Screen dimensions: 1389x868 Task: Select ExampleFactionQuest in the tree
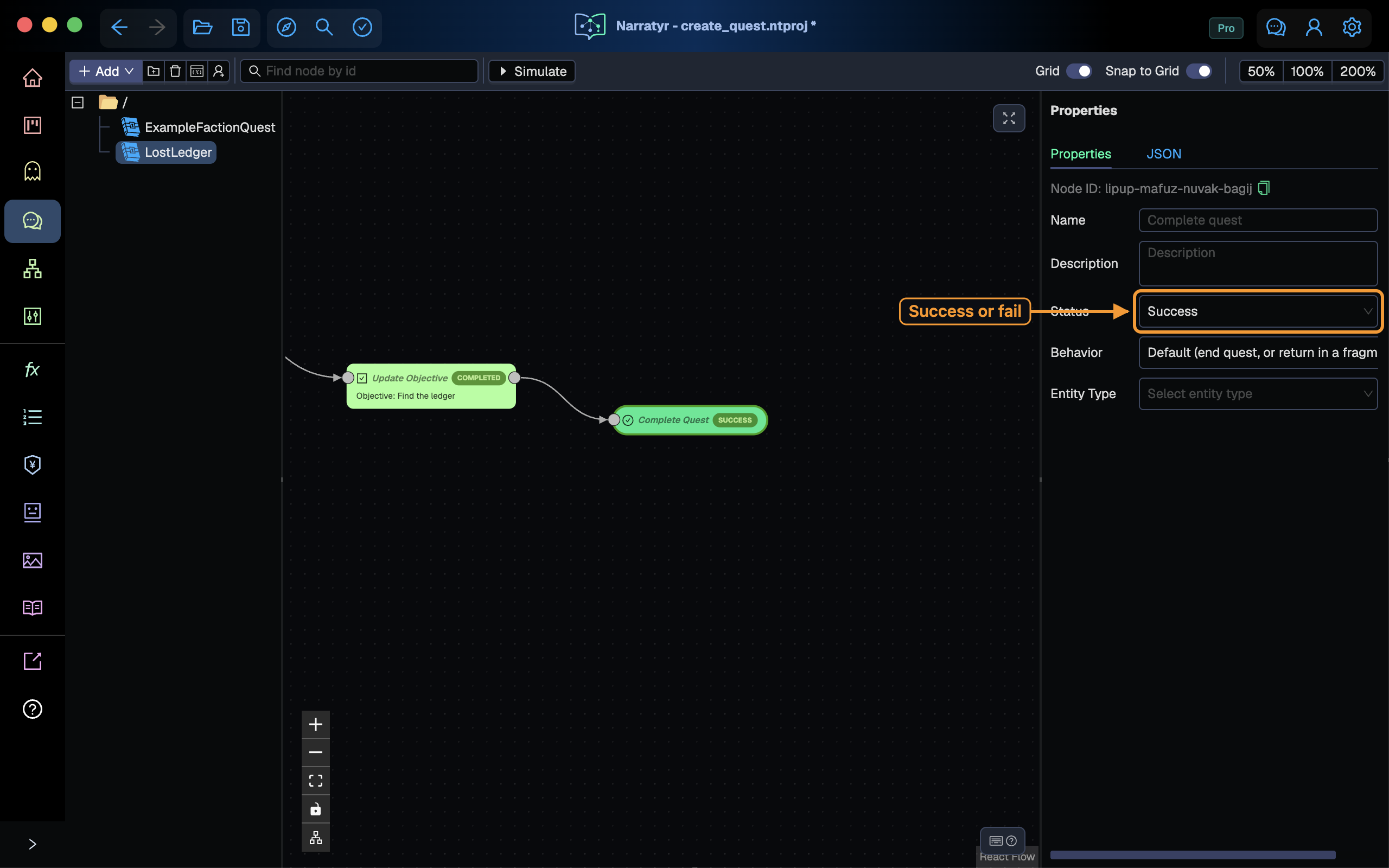199,127
